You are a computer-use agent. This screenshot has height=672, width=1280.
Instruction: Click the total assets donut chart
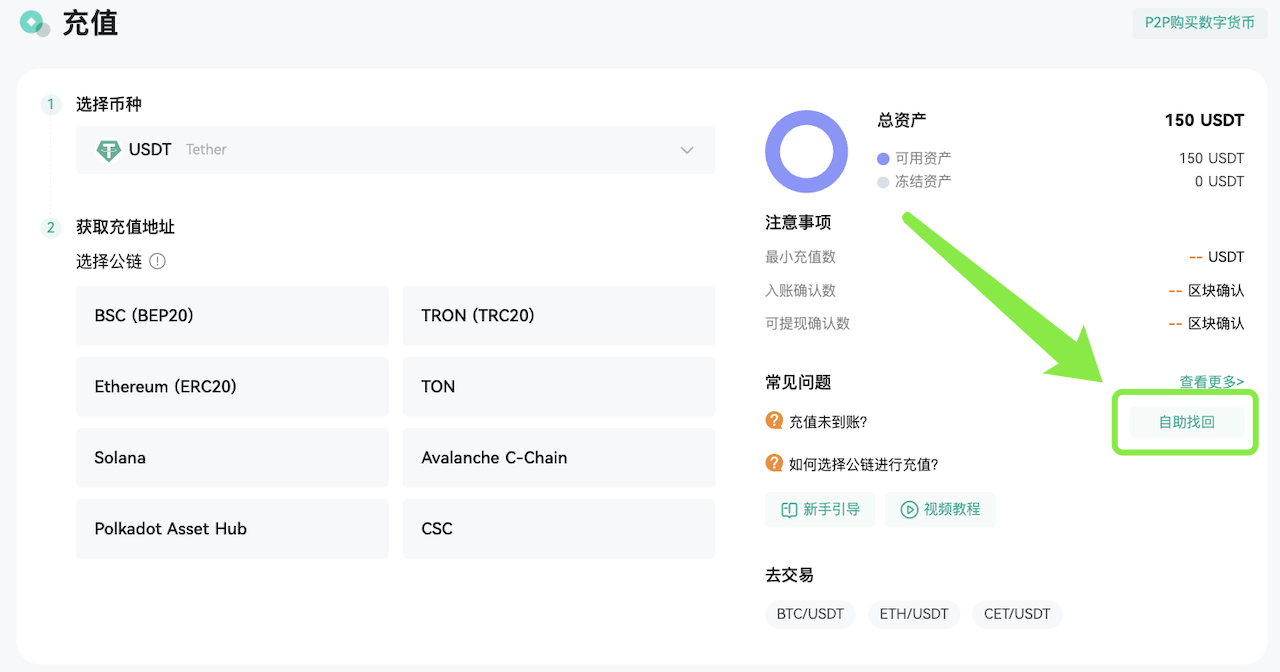806,152
